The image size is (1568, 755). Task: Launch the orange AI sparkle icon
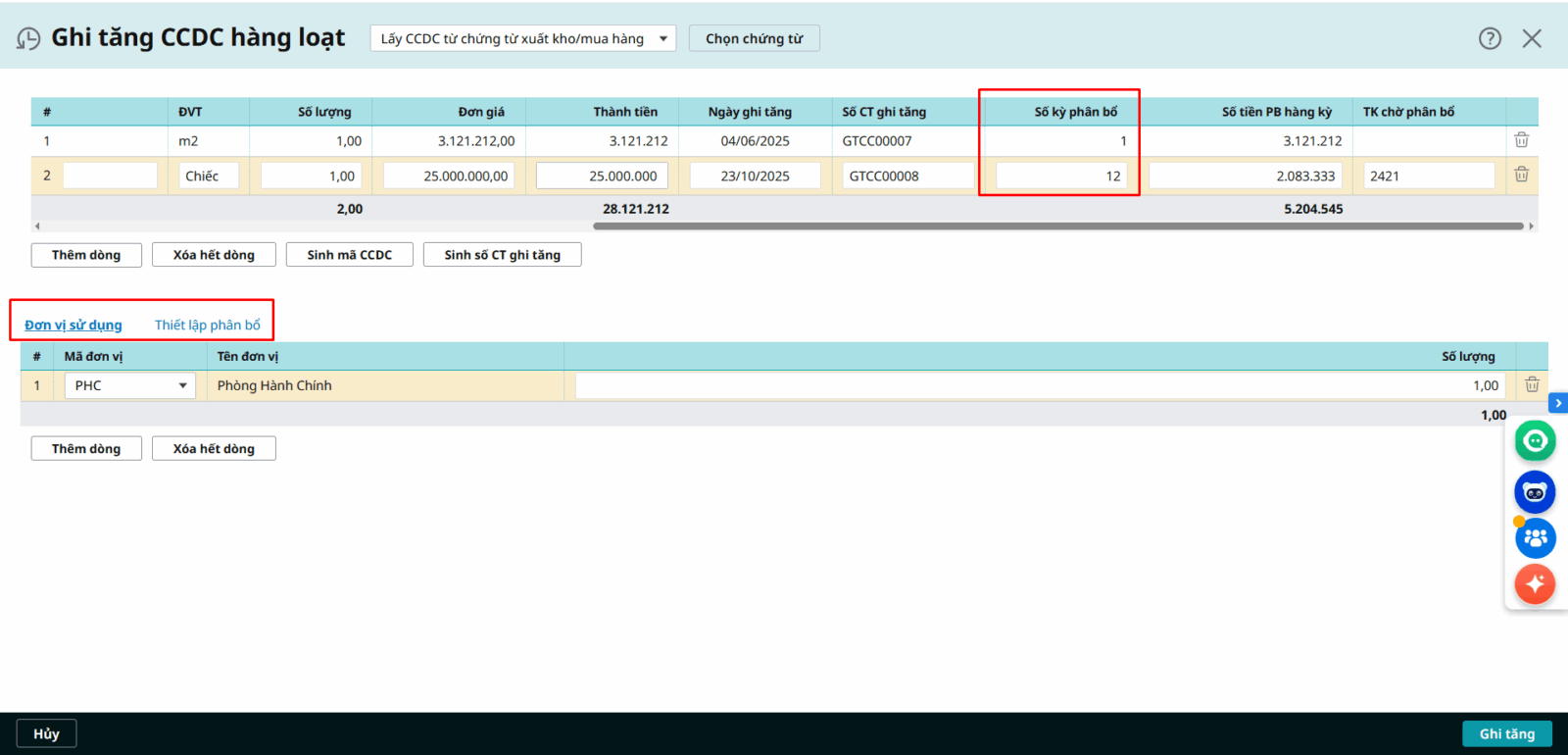coord(1535,584)
